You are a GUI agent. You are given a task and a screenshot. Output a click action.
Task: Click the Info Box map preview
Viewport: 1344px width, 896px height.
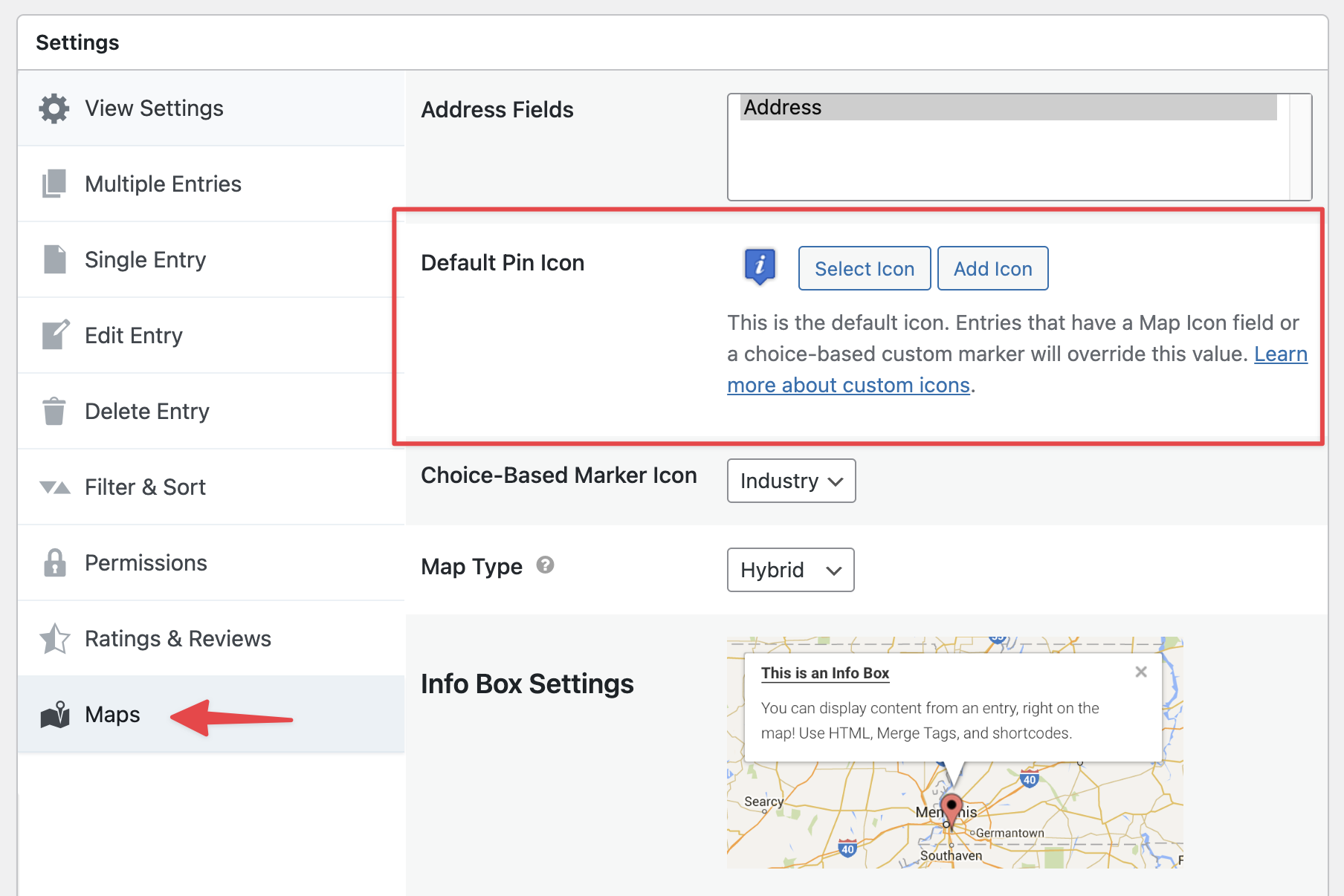pyautogui.click(x=954, y=752)
